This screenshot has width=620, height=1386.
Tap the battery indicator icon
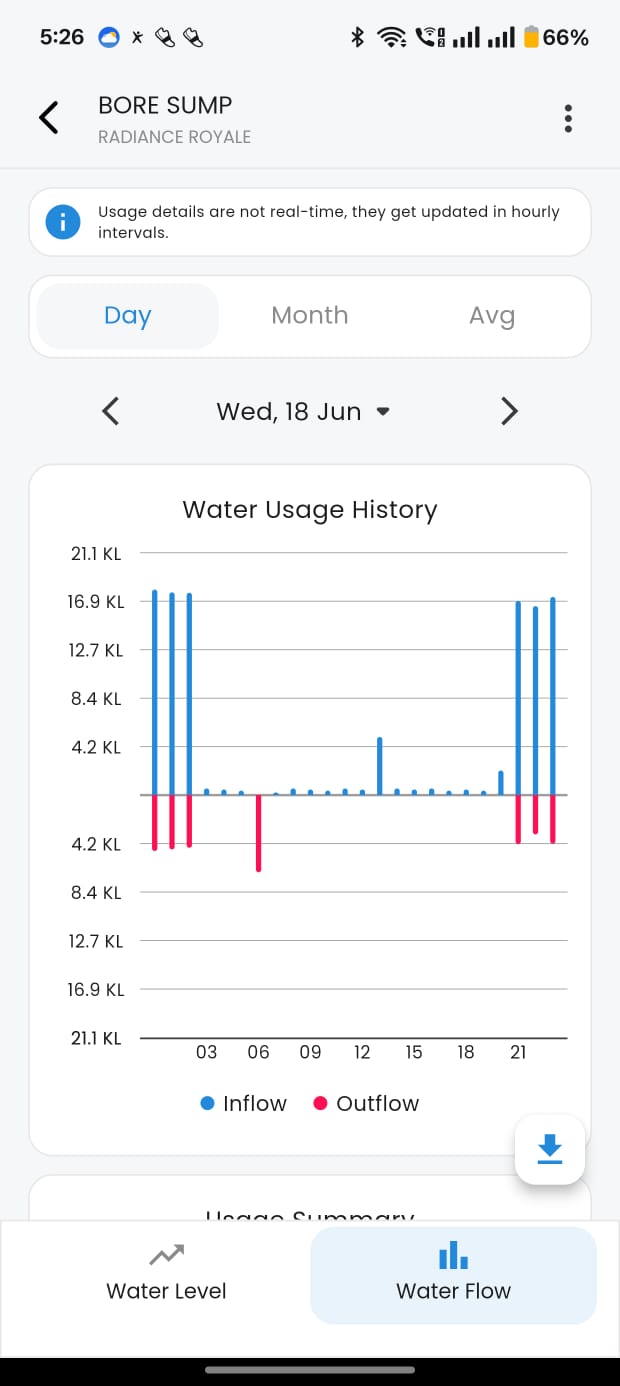click(x=531, y=38)
